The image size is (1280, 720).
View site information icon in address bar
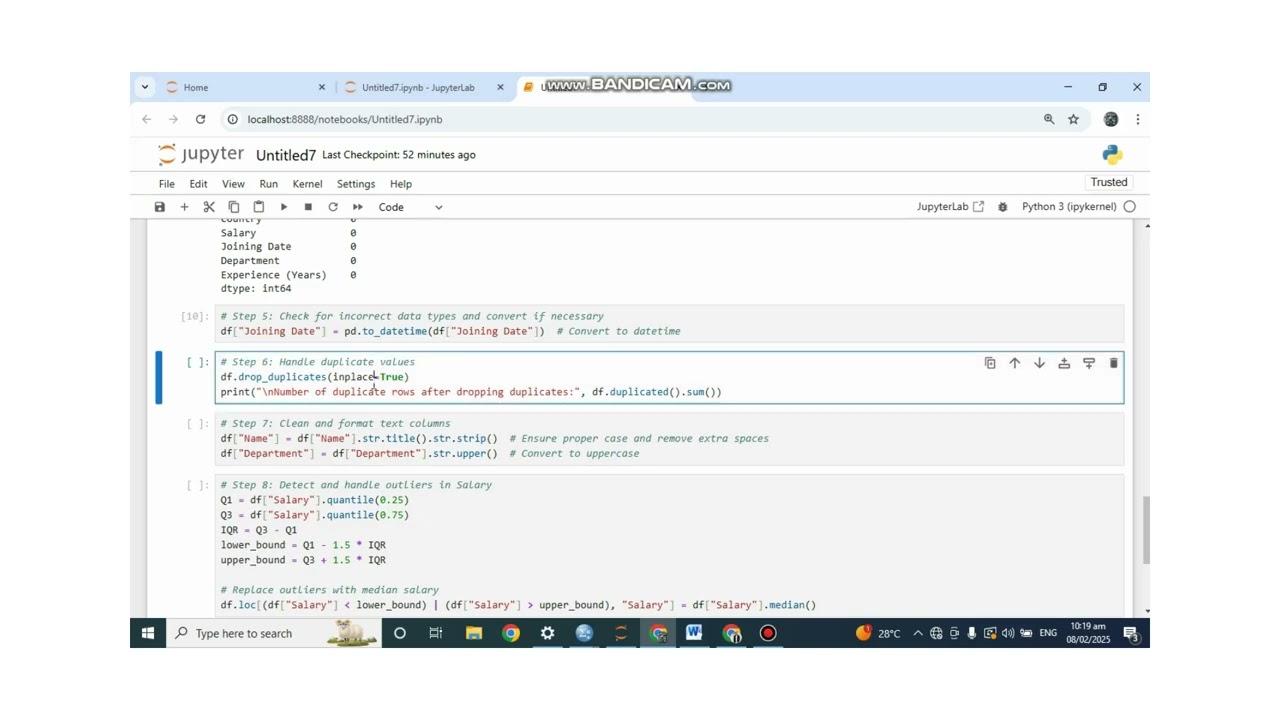pos(233,119)
